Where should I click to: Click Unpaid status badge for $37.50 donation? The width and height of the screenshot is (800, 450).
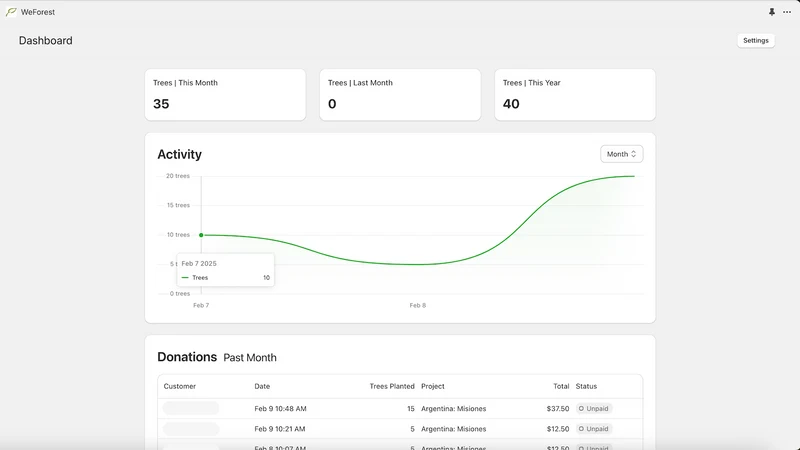tap(594, 409)
